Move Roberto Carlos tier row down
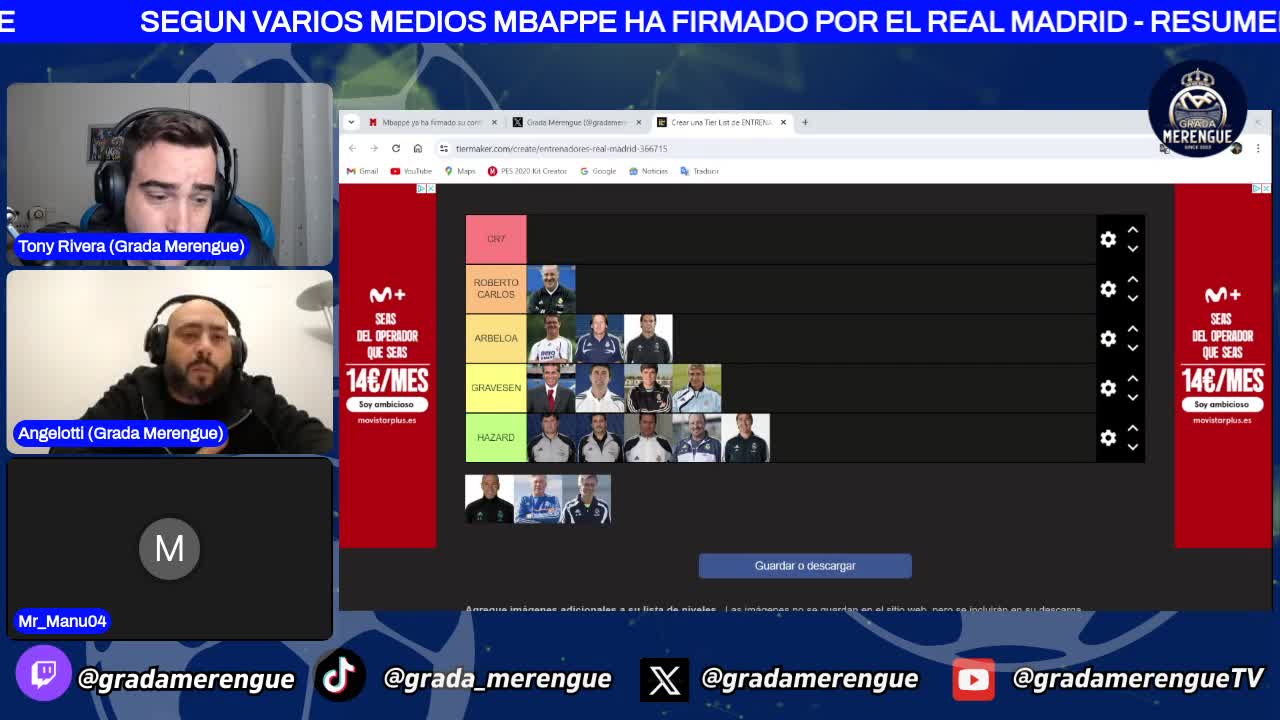The image size is (1280, 720). [1133, 298]
